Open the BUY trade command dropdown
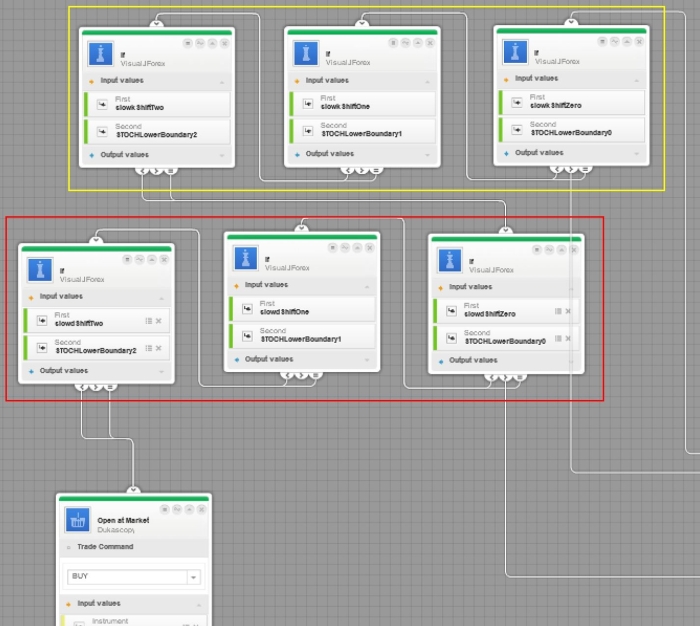This screenshot has width=700, height=626. pyautogui.click(x=193, y=577)
